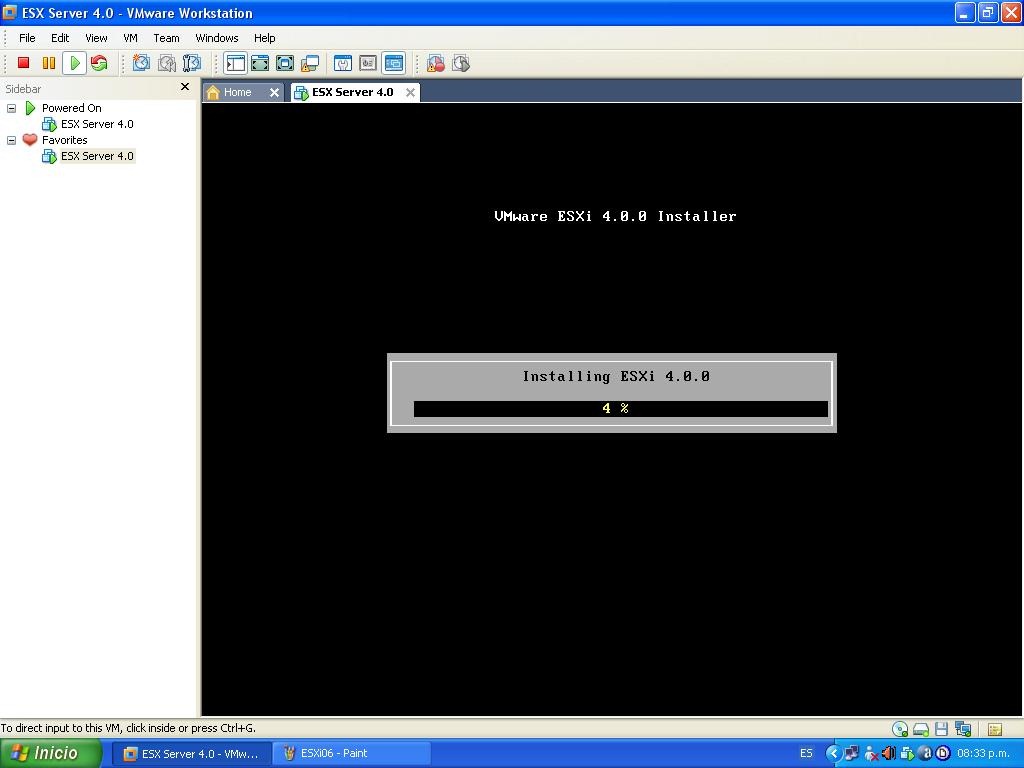This screenshot has height=768, width=1024.
Task: Click the floppy device status icon
Action: click(941, 729)
